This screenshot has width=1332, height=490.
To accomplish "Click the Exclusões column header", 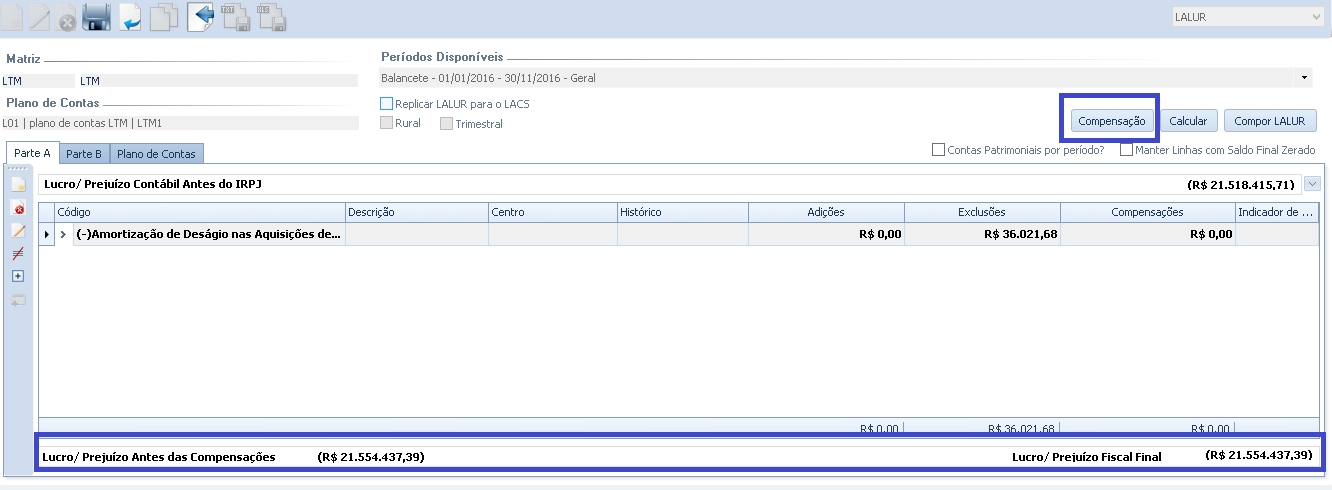I will coord(981,212).
